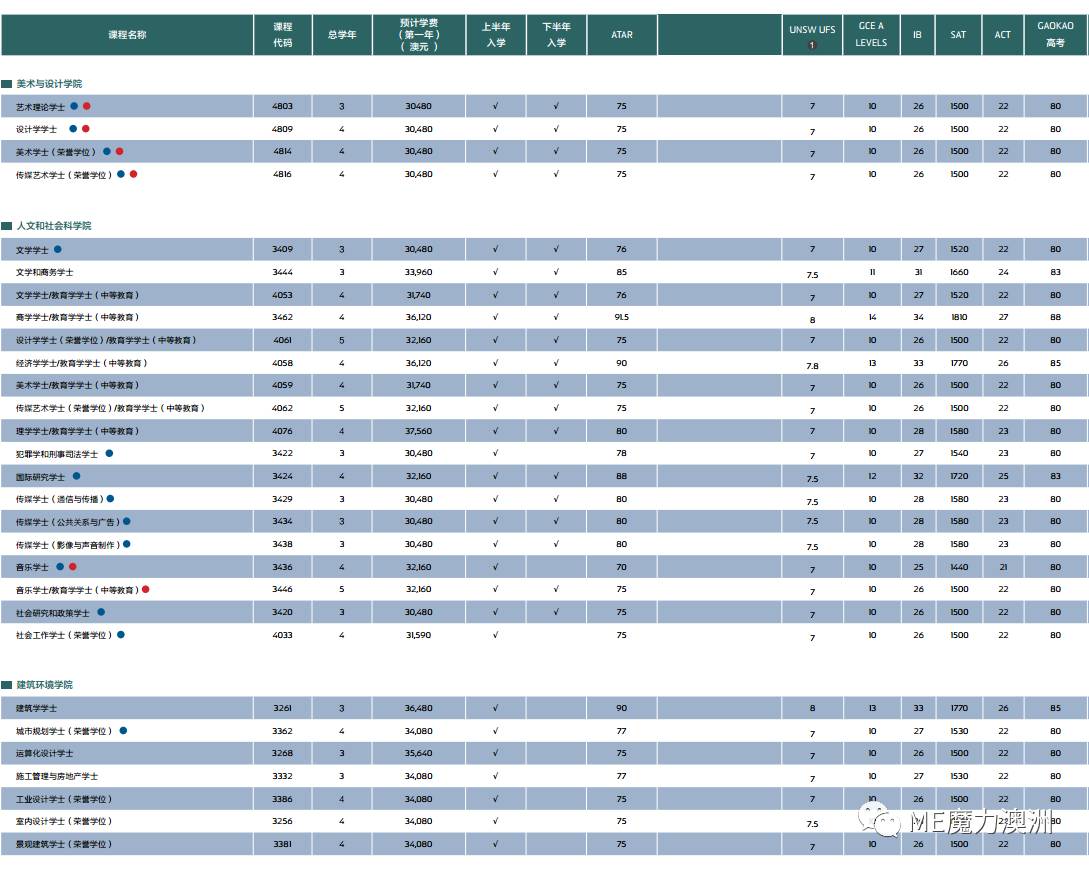Click blue dot after 城市规划学士（荣誉学位）
Screen dimensions: 1089x870
tap(124, 730)
